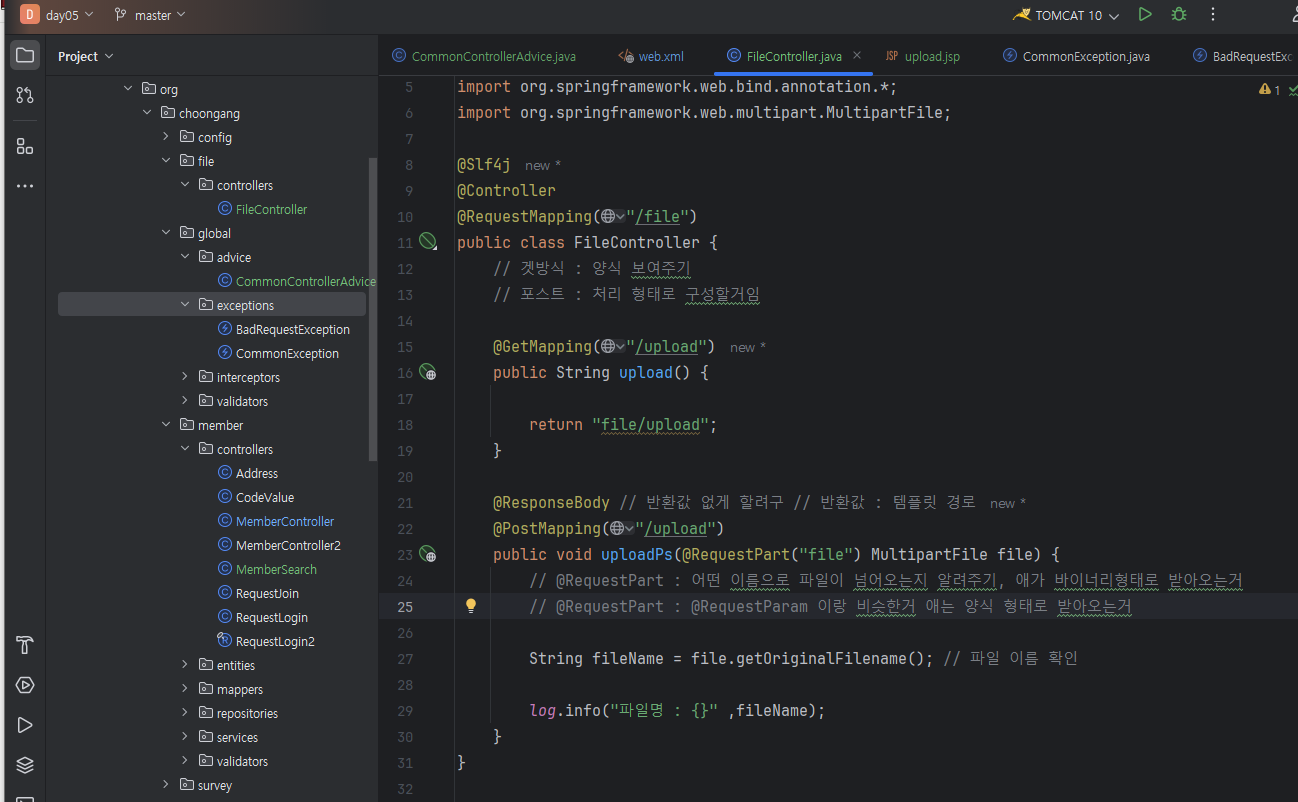Expand the config folder

166,137
